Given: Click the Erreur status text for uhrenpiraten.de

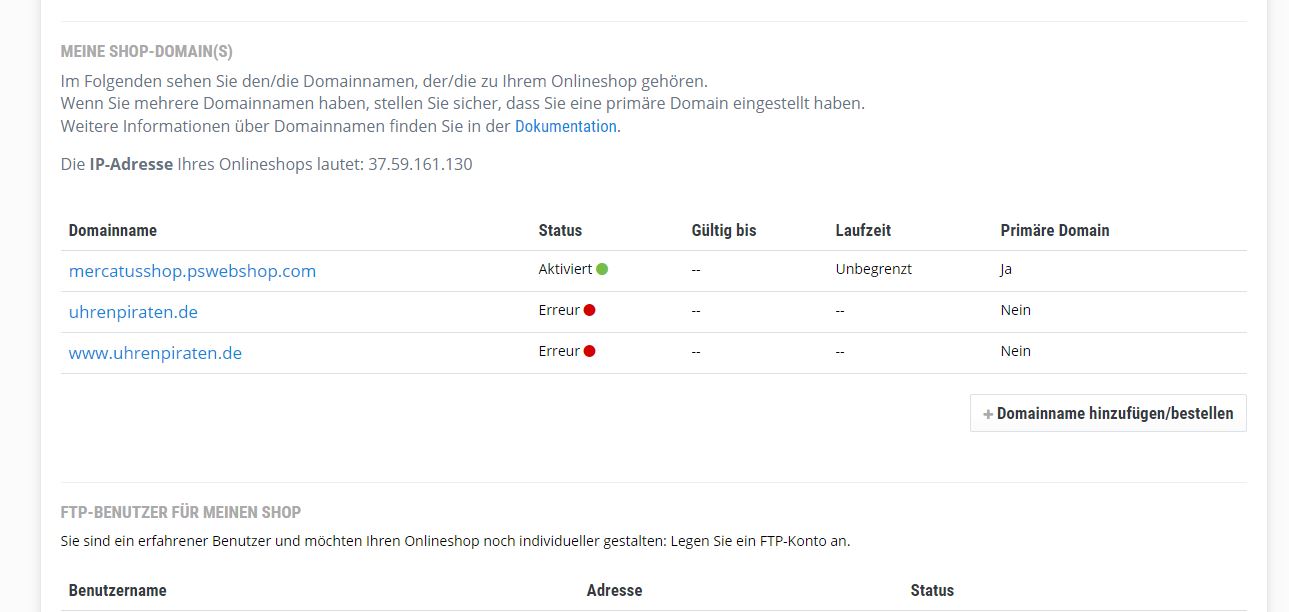Looking at the screenshot, I should point(559,310).
